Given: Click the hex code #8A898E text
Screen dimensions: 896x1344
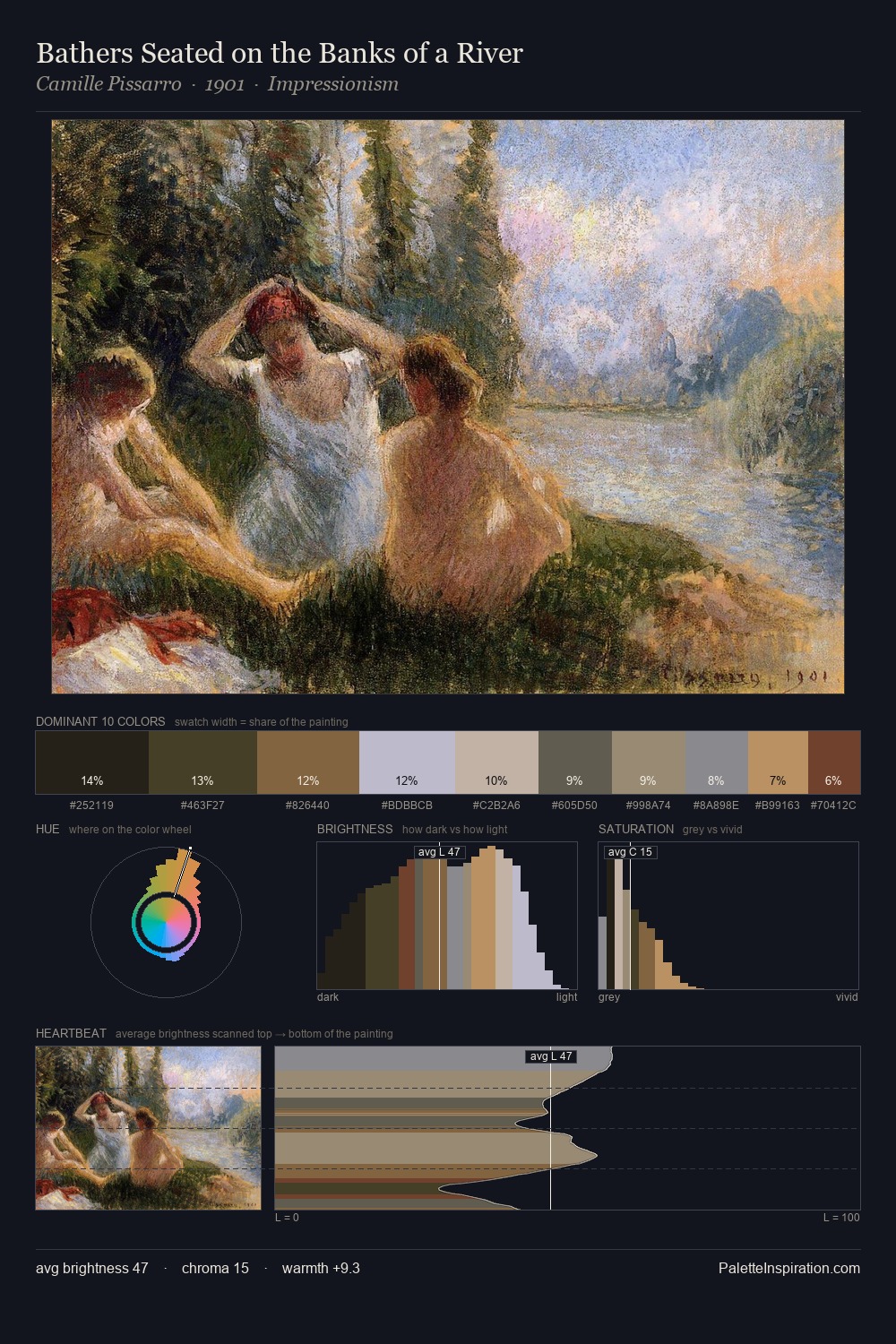Looking at the screenshot, I should pyautogui.click(x=716, y=806).
